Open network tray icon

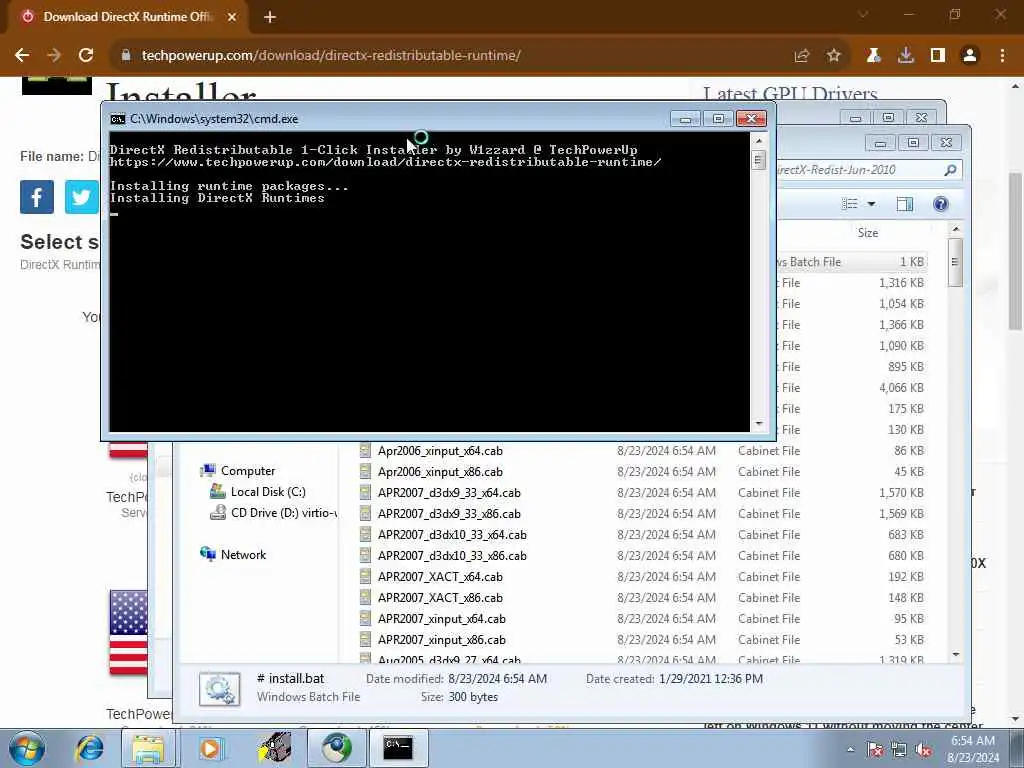coord(899,750)
